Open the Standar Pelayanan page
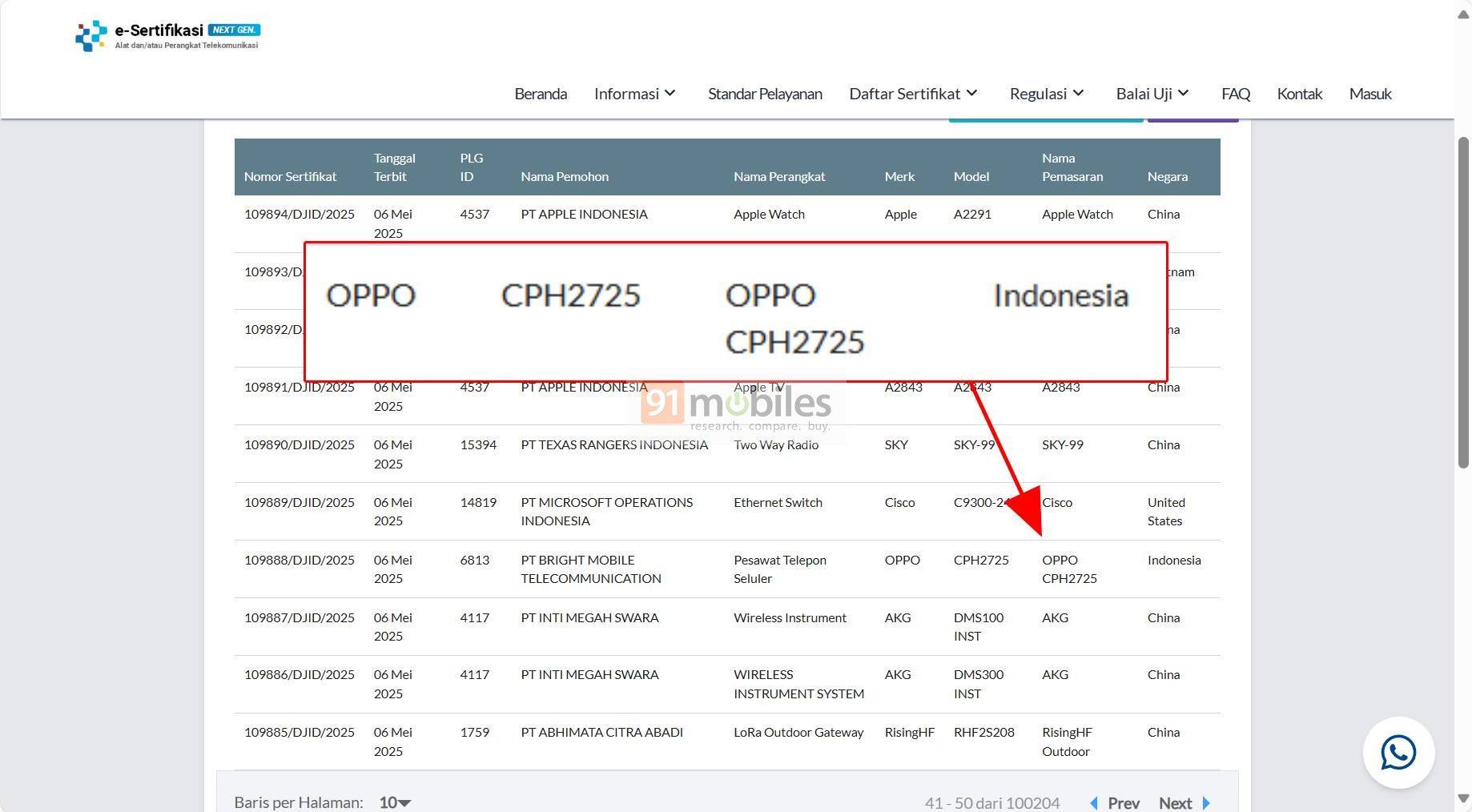The height and width of the screenshot is (812, 1472). pos(764,93)
